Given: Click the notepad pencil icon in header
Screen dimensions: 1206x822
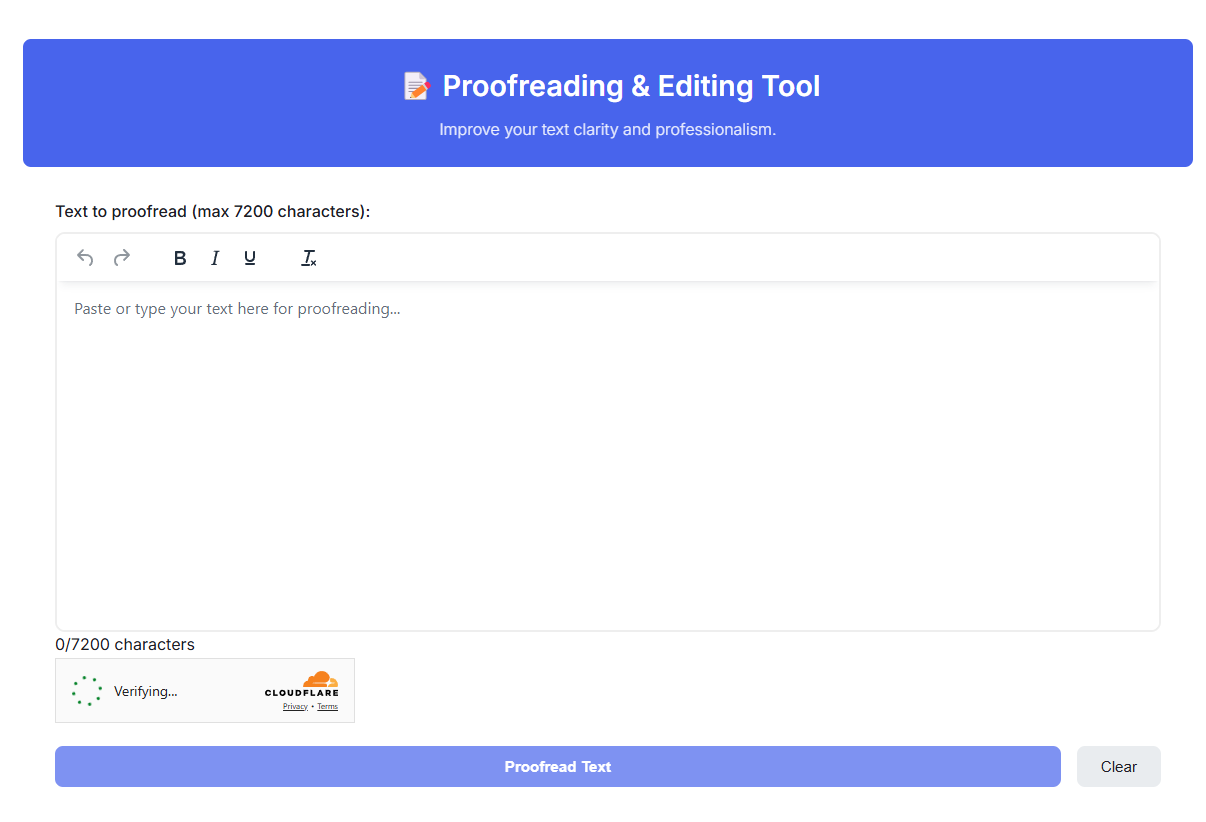Looking at the screenshot, I should [x=417, y=86].
